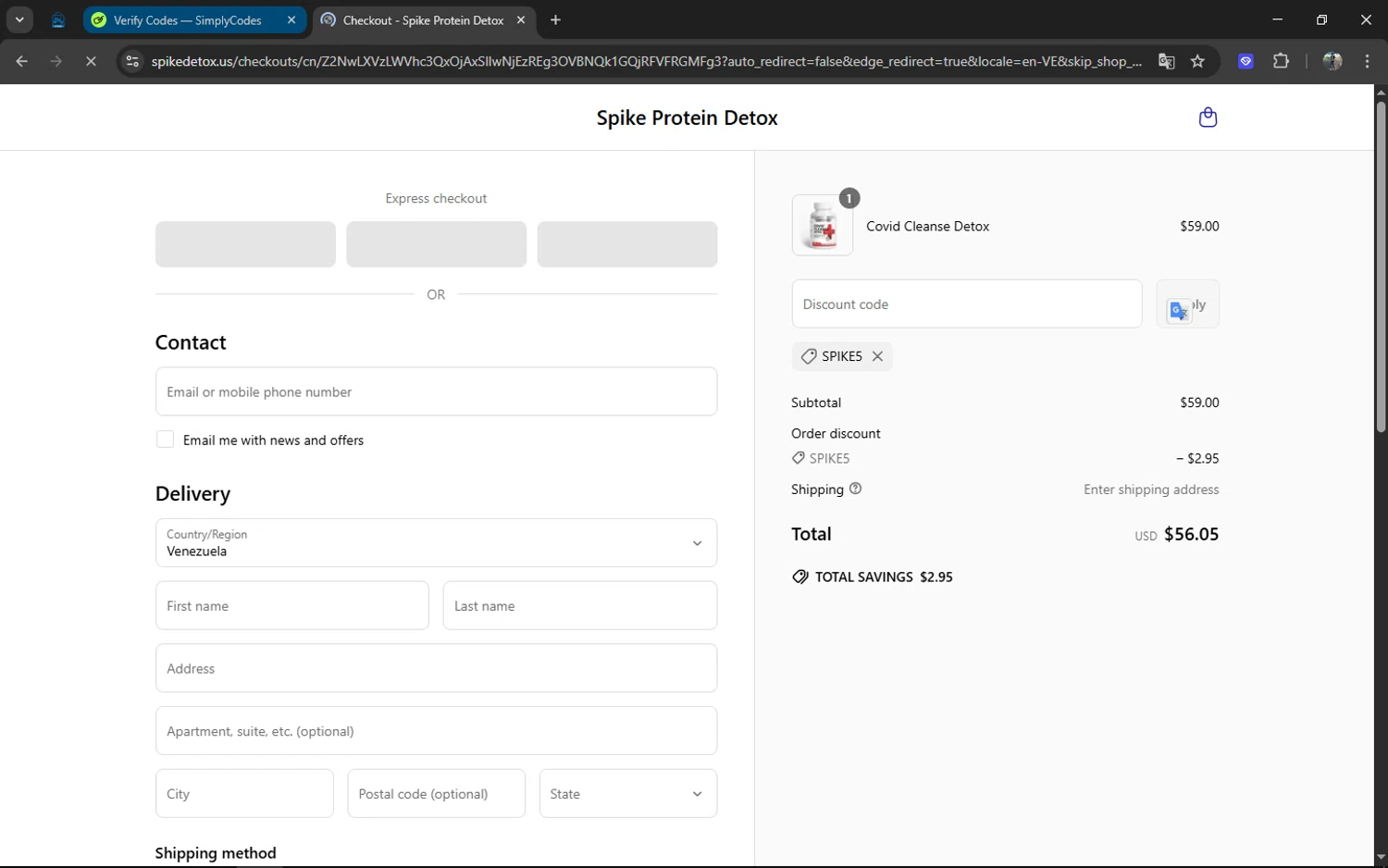Focus the Address field

(436, 668)
